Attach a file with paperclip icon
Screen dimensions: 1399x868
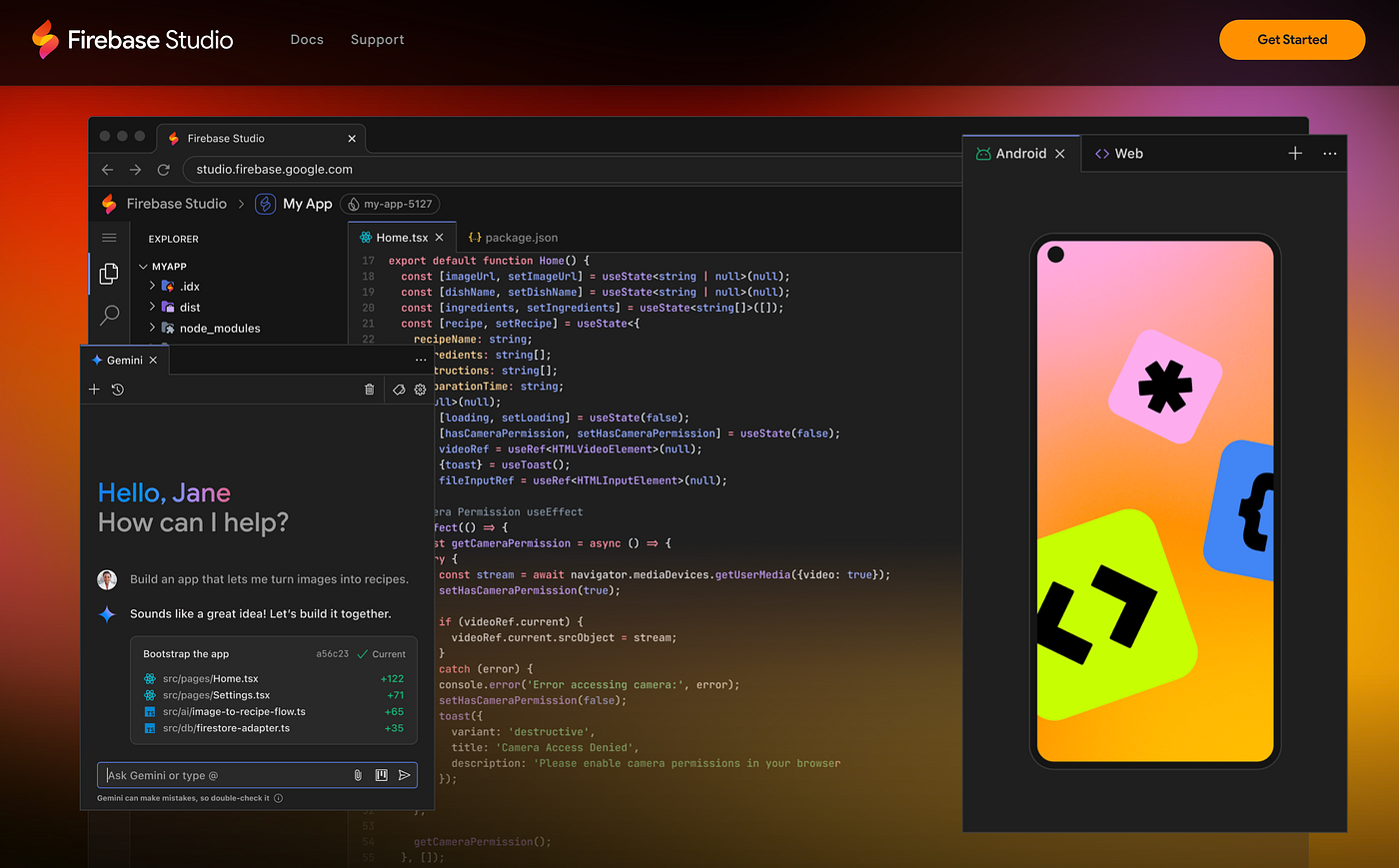pos(358,775)
